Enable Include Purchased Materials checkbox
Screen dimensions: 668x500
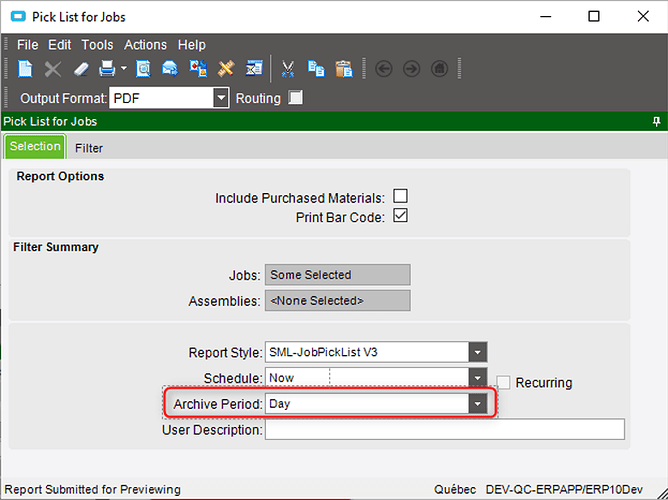[400, 196]
